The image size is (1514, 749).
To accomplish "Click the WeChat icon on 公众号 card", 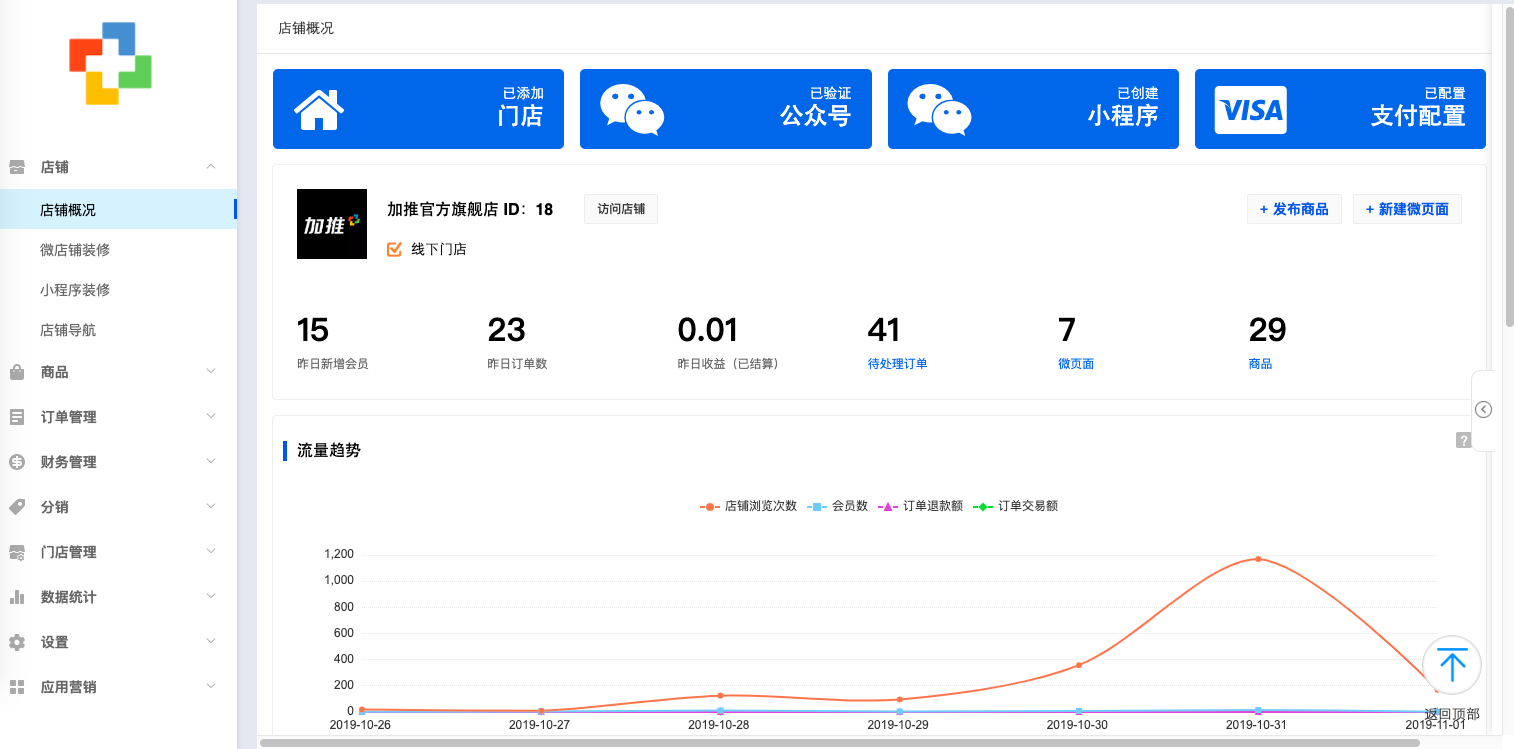I will (632, 109).
